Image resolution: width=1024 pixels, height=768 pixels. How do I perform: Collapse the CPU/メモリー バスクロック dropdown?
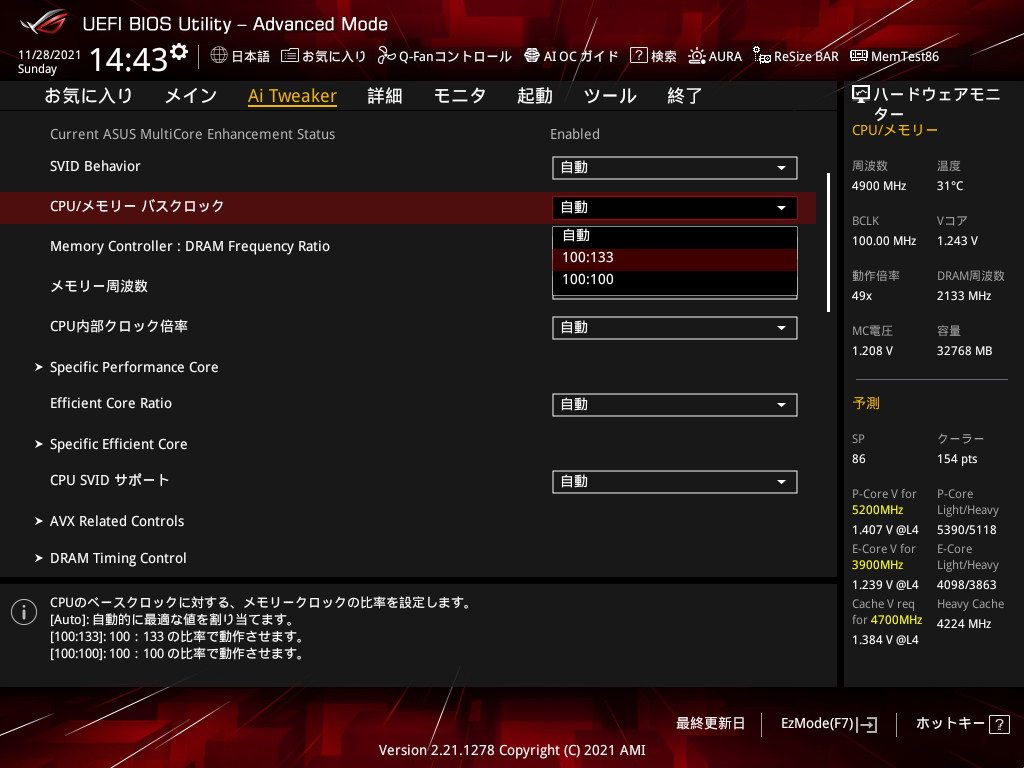[675, 208]
